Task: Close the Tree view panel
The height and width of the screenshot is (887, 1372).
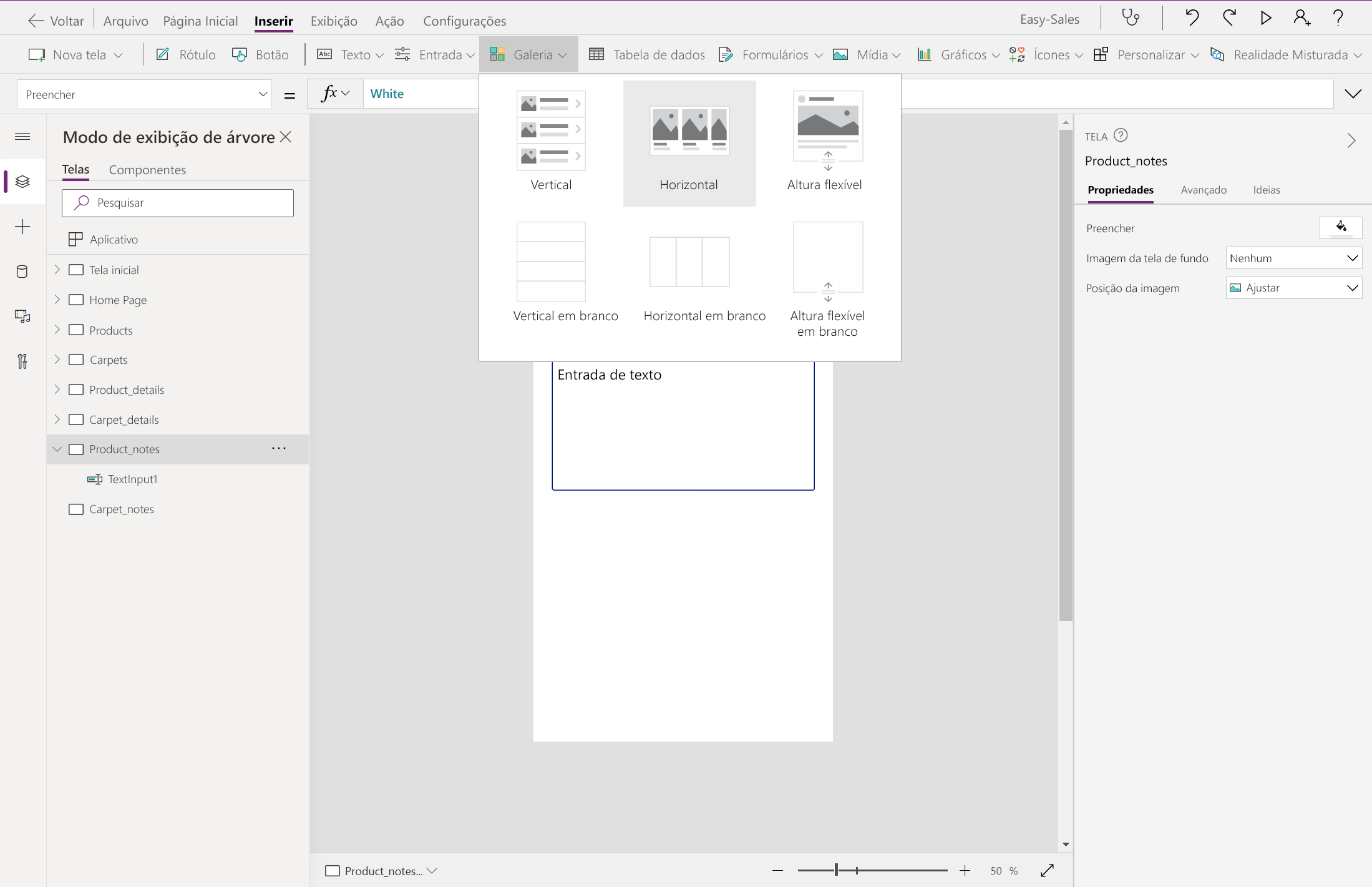Action: [286, 137]
